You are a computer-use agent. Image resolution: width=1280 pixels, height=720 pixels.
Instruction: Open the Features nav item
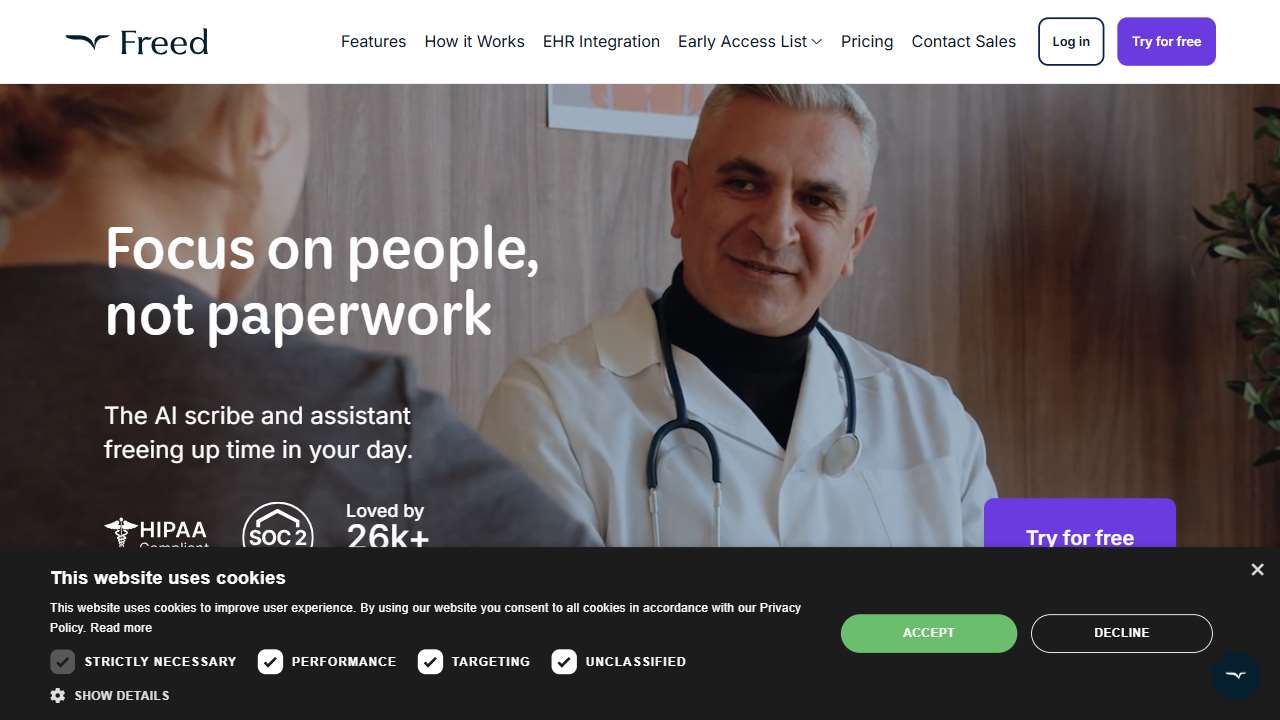(373, 42)
